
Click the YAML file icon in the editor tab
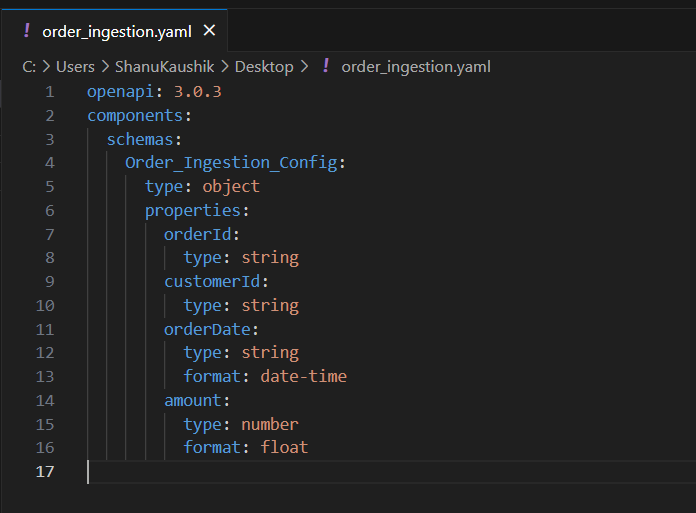[x=25, y=31]
